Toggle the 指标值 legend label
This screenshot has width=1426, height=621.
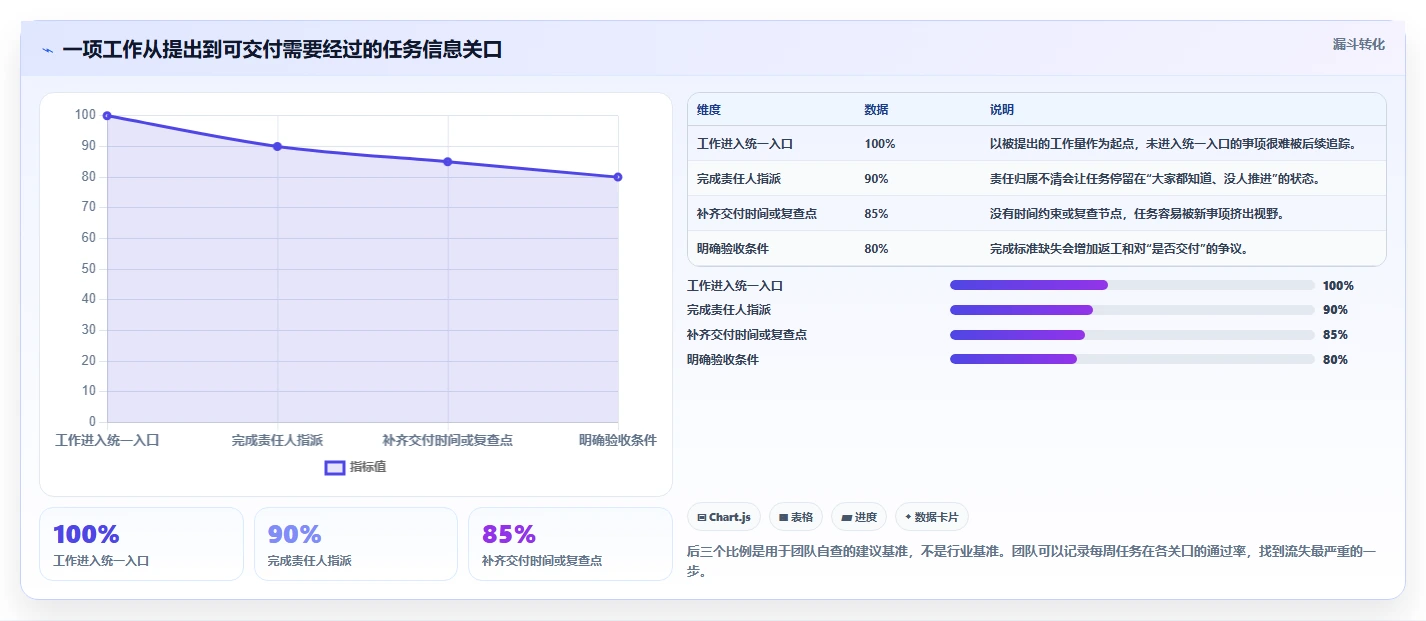pos(368,467)
